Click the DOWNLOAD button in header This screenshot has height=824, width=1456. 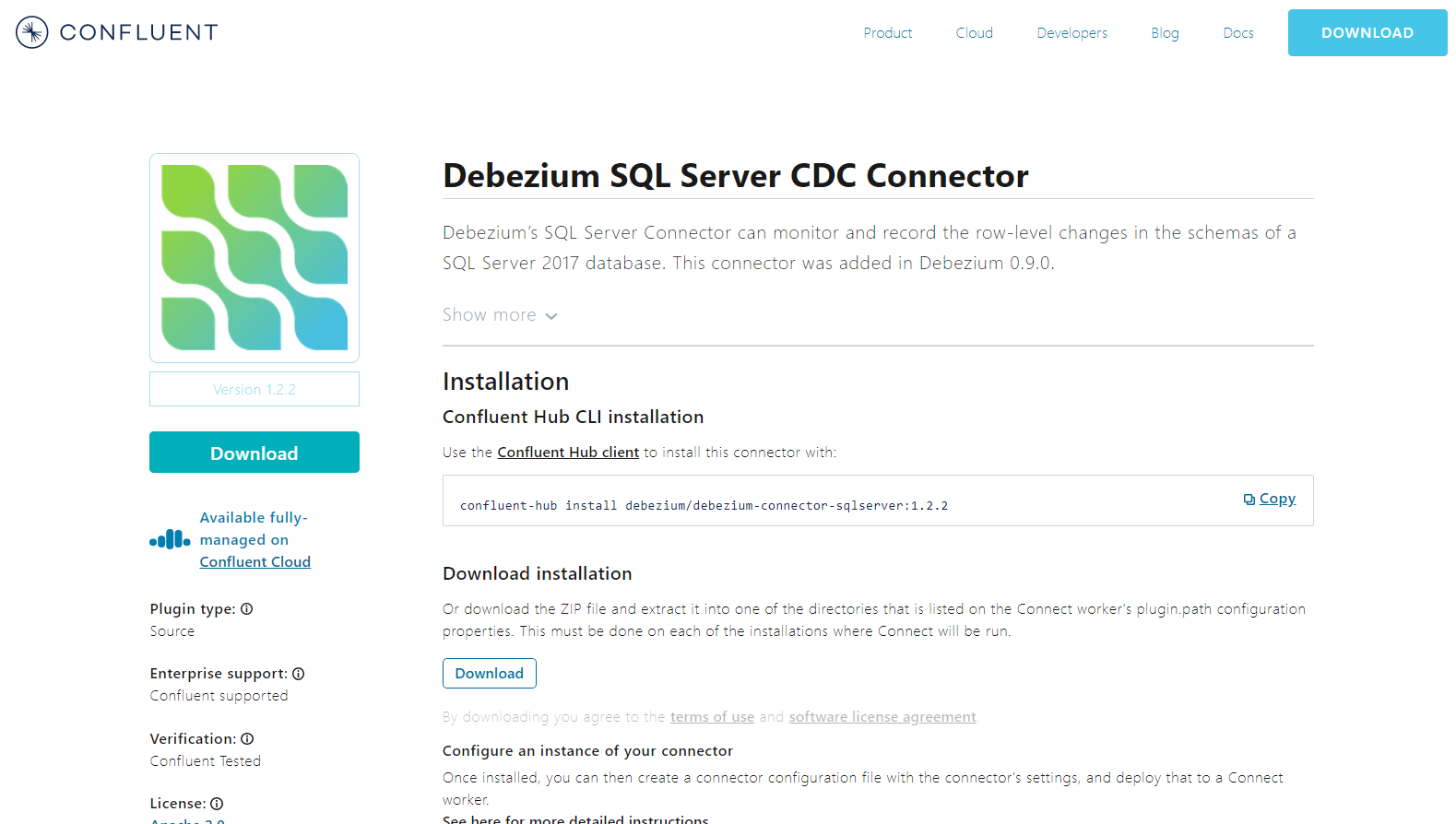point(1367,32)
